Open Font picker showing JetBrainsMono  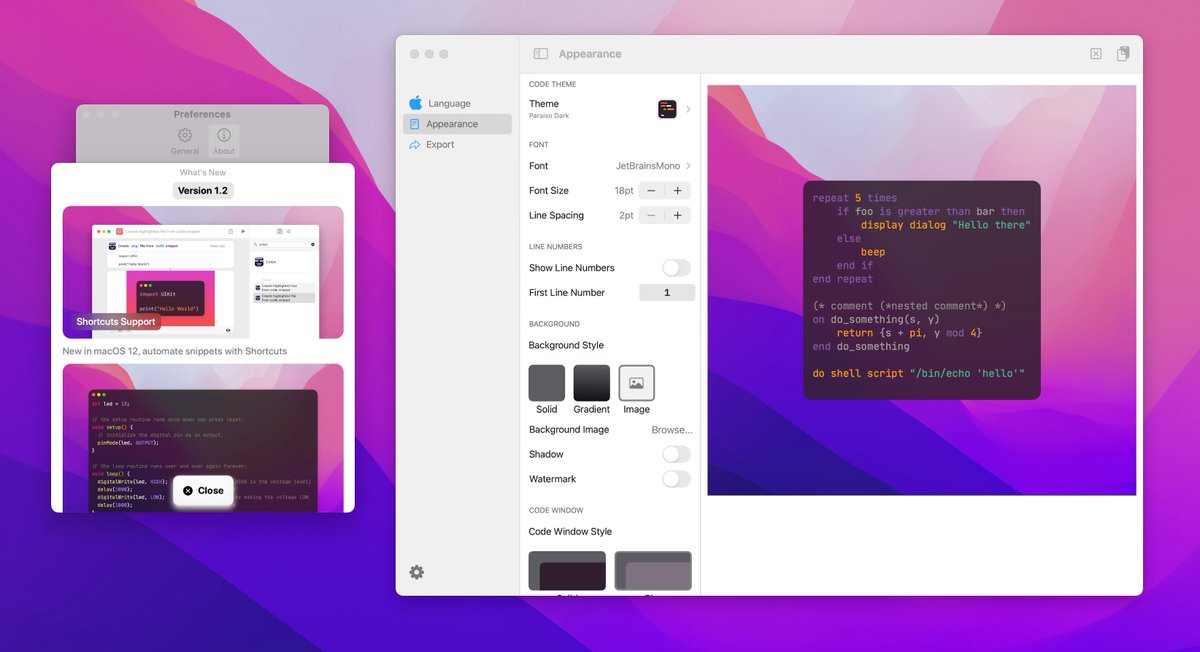[x=654, y=166]
